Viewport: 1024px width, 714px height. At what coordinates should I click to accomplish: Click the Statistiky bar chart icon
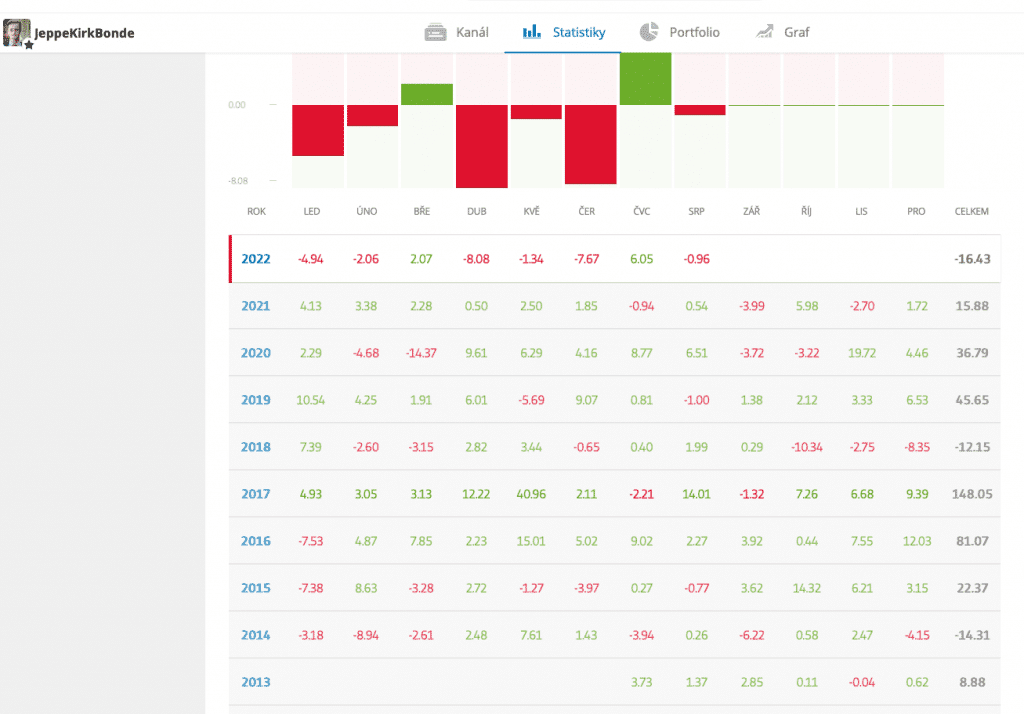[x=532, y=32]
